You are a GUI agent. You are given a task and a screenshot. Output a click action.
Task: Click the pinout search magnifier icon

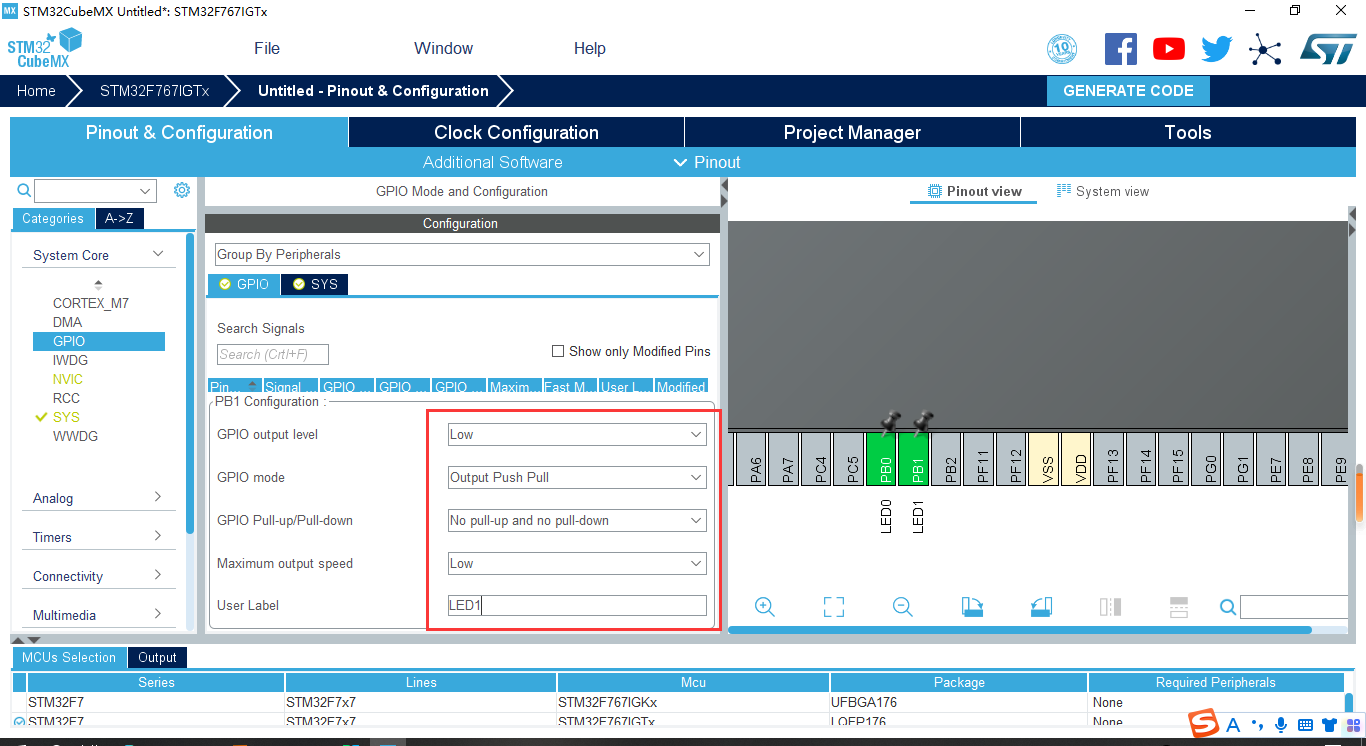1228,607
